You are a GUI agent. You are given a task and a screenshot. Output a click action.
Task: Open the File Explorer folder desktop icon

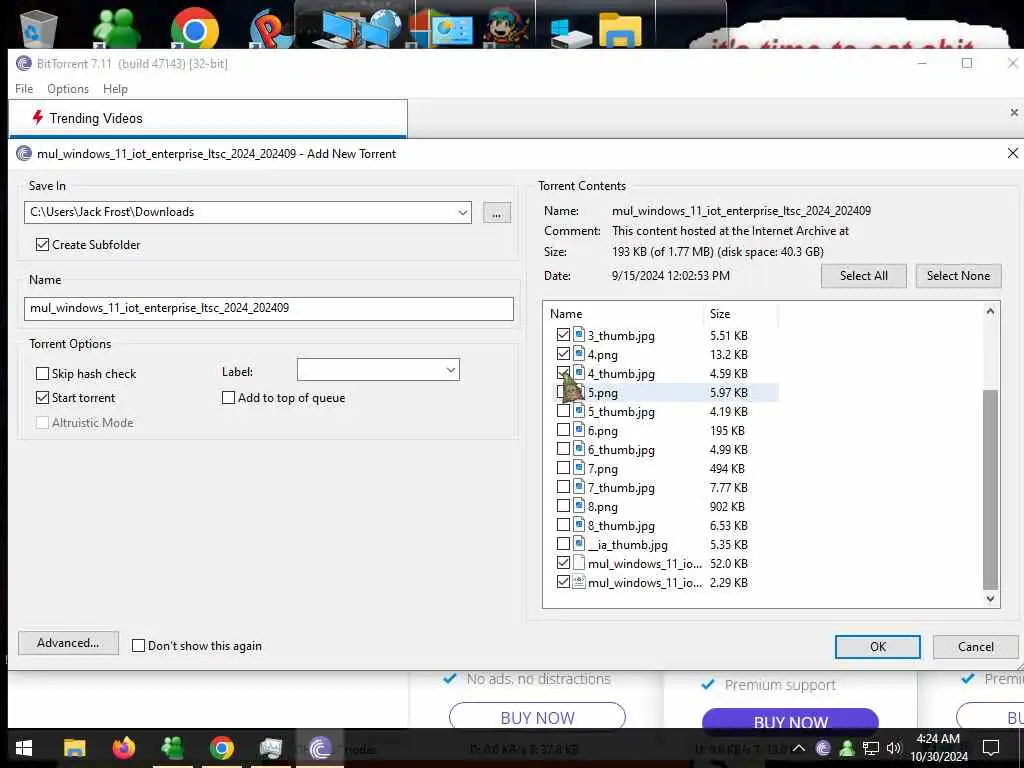tap(620, 29)
